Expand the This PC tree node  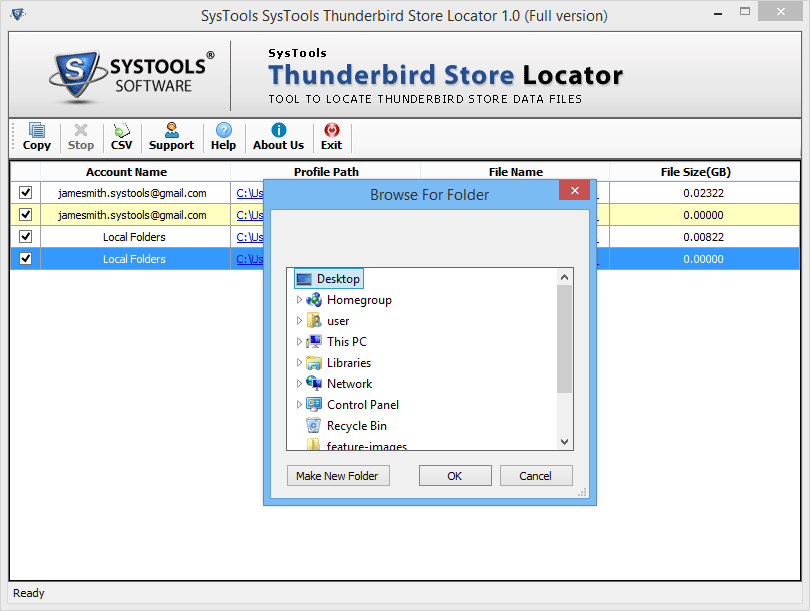[x=299, y=341]
